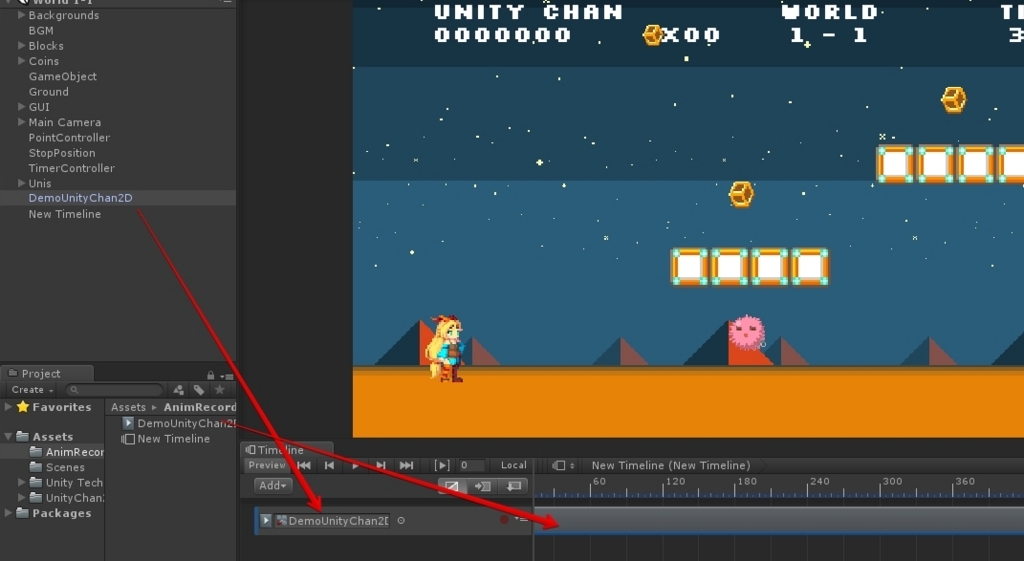Click the save search star icon
Viewport: 1024px width, 561px height.
click(220, 390)
